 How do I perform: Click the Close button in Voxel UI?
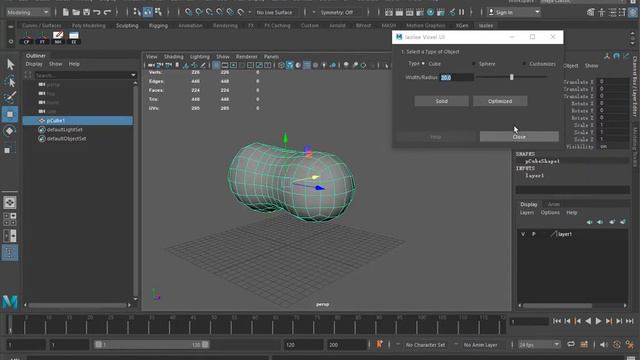click(x=519, y=137)
